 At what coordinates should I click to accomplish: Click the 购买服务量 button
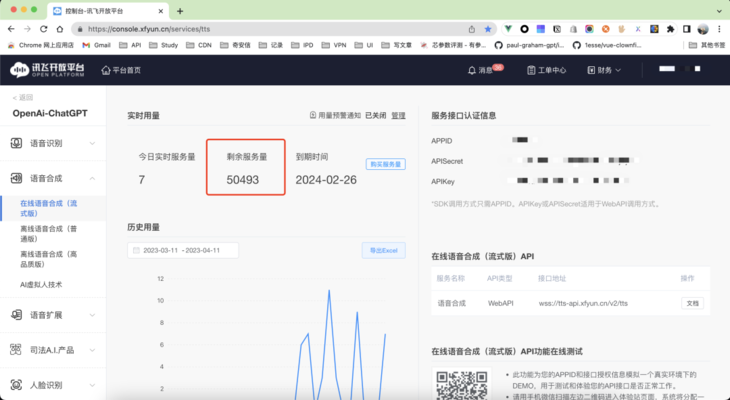tap(385, 164)
